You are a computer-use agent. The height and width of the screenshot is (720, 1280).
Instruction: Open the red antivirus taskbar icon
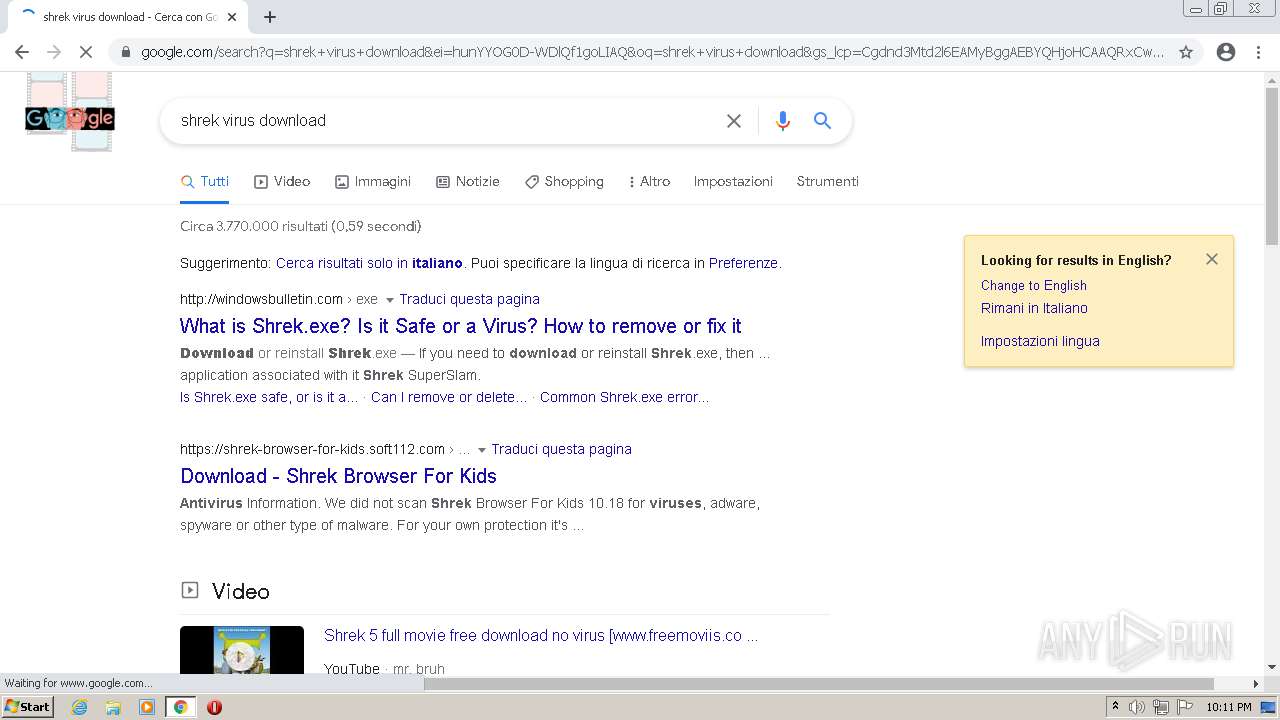pyautogui.click(x=214, y=707)
